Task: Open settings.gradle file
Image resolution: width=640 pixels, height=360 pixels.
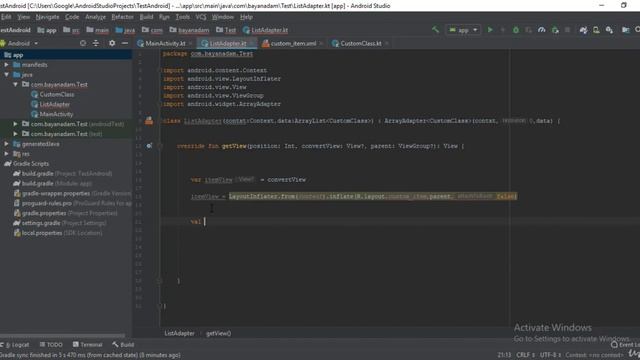Action: (60, 223)
